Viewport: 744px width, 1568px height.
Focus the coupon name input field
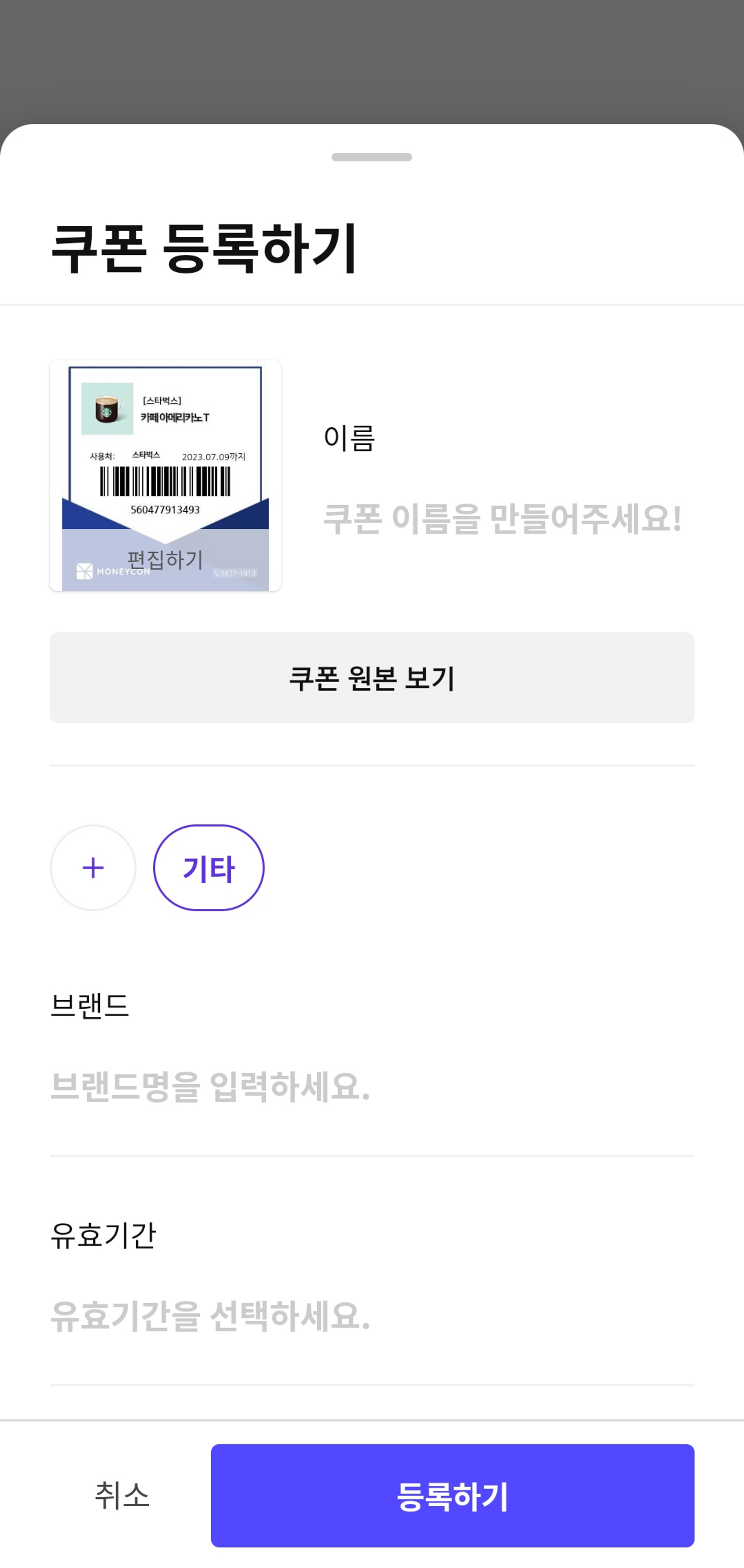click(x=502, y=519)
